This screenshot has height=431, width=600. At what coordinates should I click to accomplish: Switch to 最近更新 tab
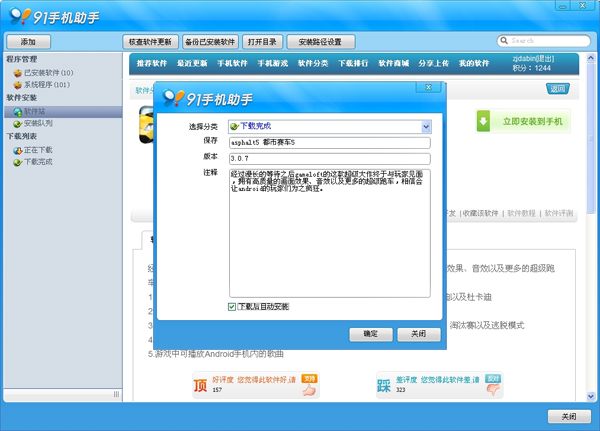coord(192,63)
